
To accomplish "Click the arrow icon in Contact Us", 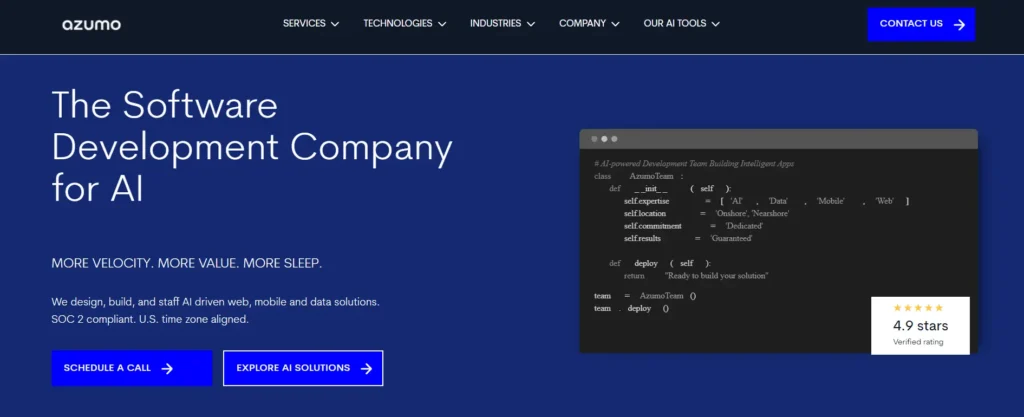I will [959, 25].
